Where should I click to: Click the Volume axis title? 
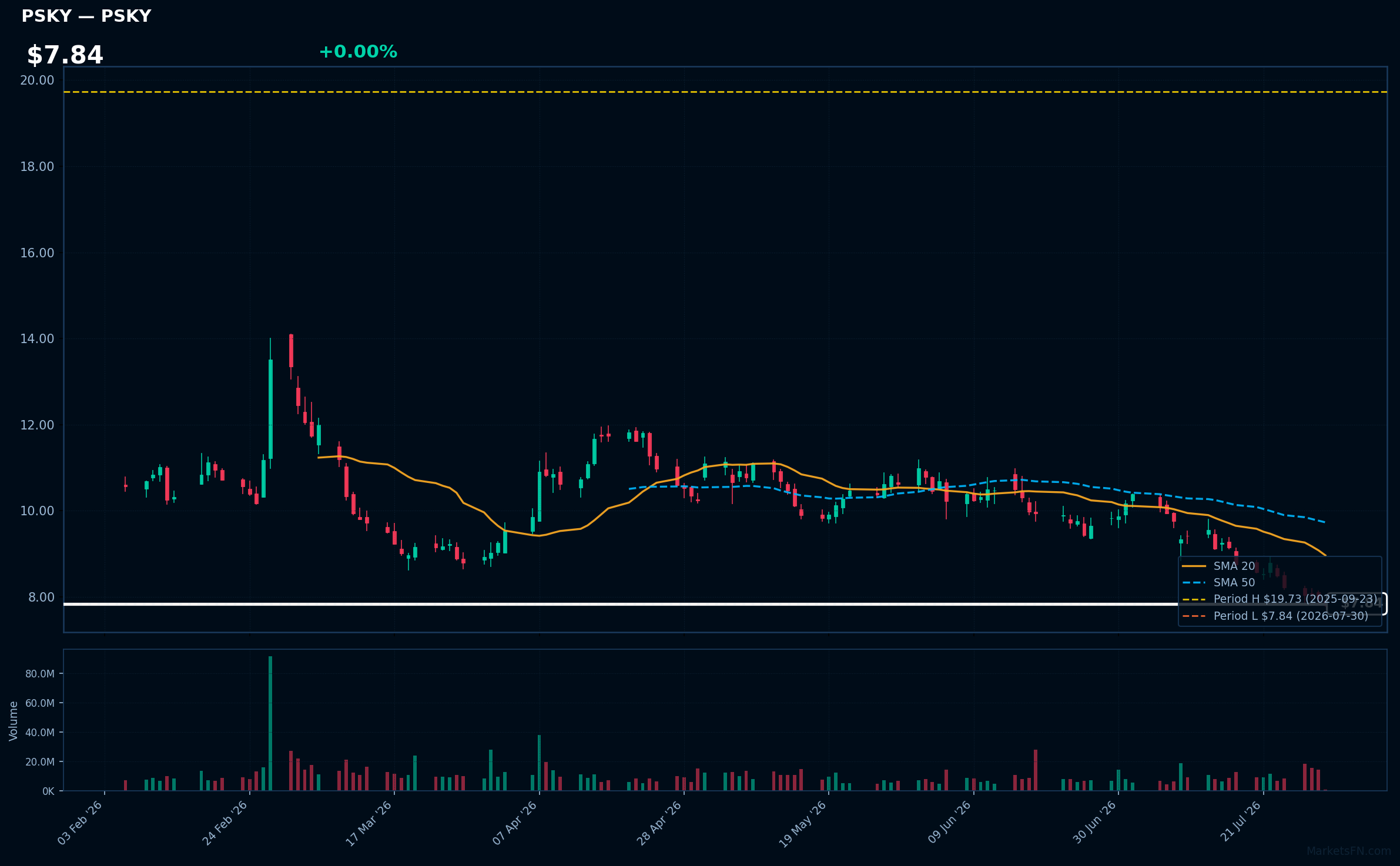[14, 721]
